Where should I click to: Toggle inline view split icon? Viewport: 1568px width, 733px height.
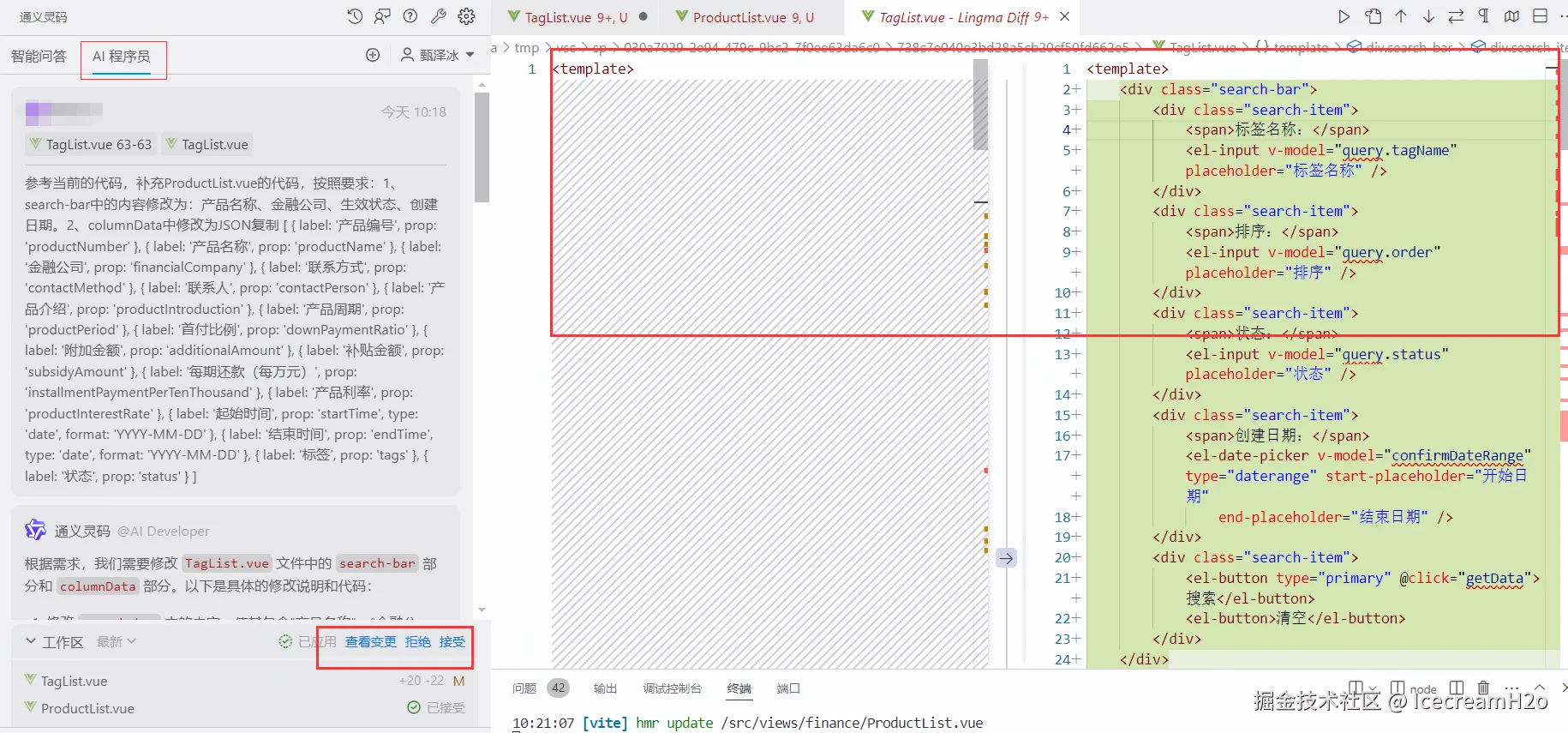[1540, 16]
